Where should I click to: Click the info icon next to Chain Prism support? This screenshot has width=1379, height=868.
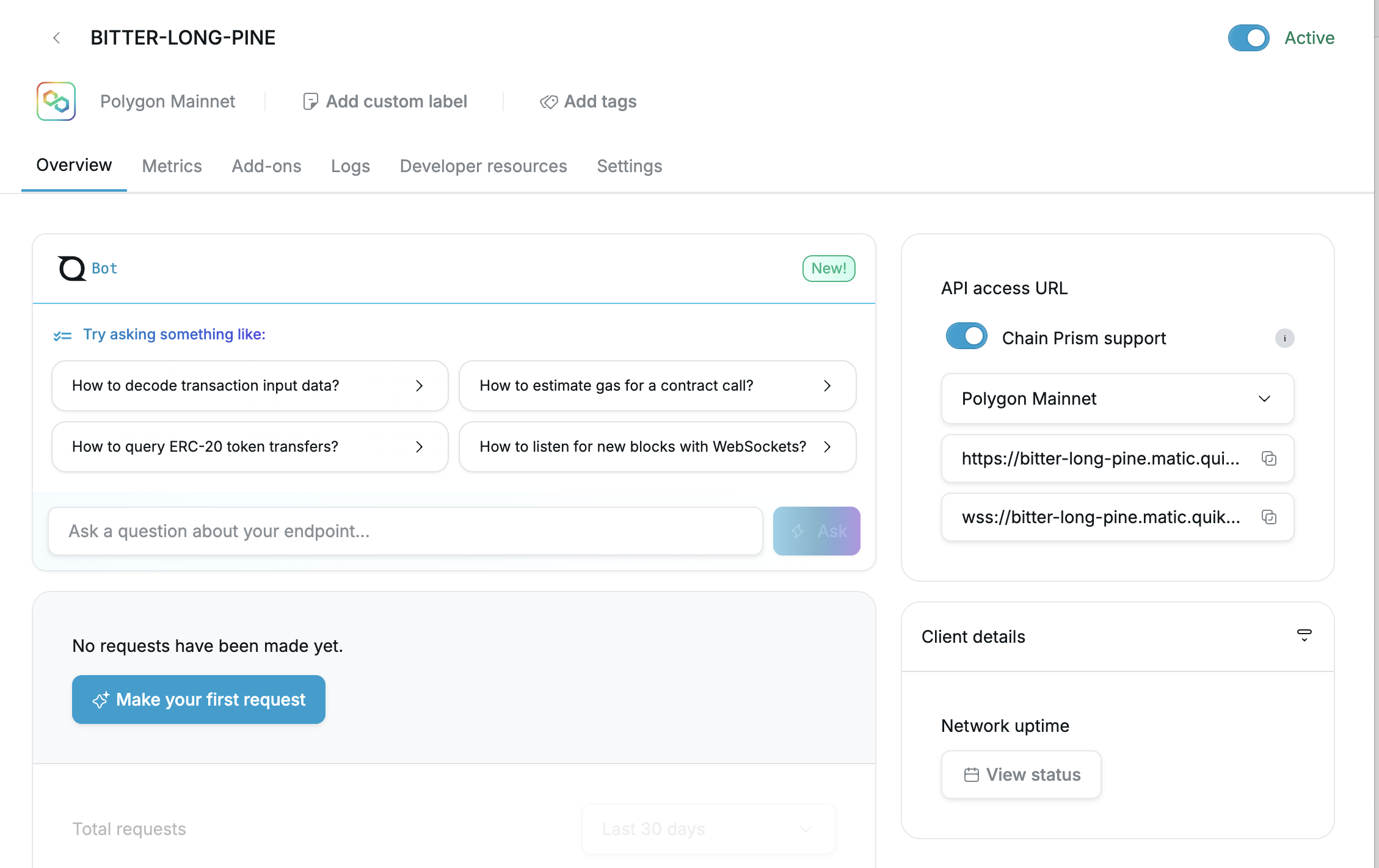pyautogui.click(x=1285, y=338)
